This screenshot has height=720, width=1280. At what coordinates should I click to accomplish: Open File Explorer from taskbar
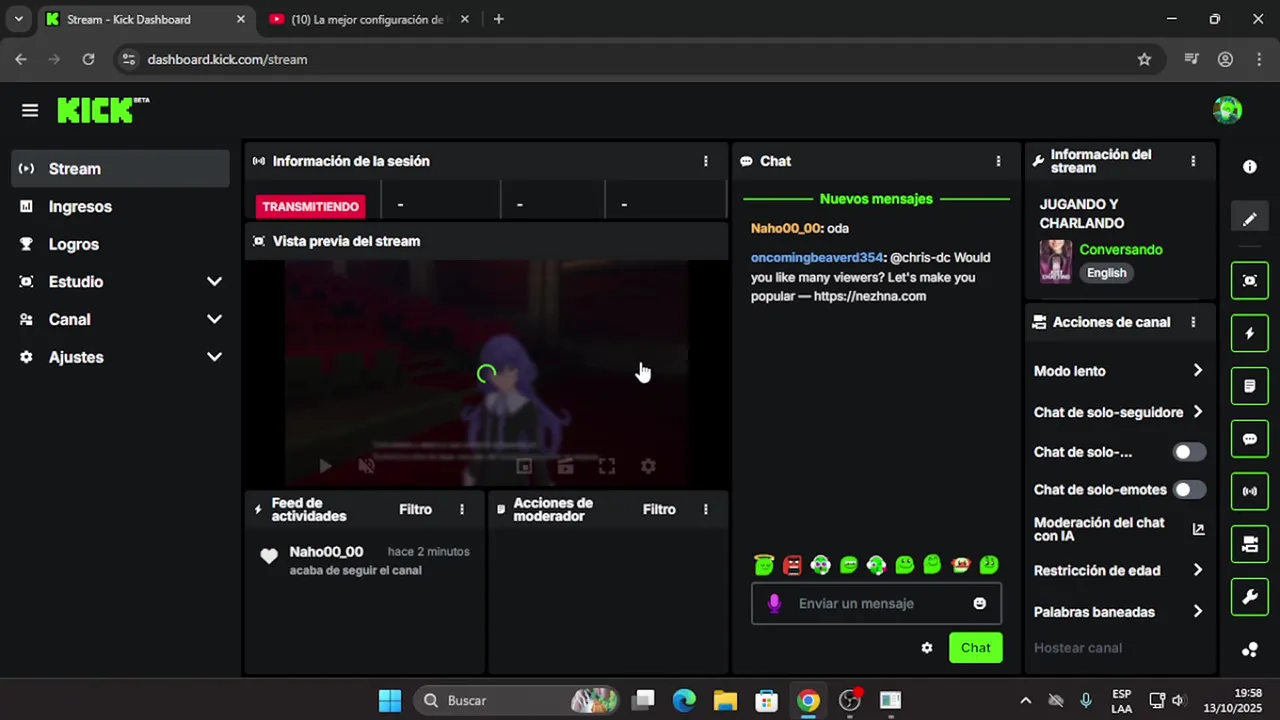click(725, 700)
